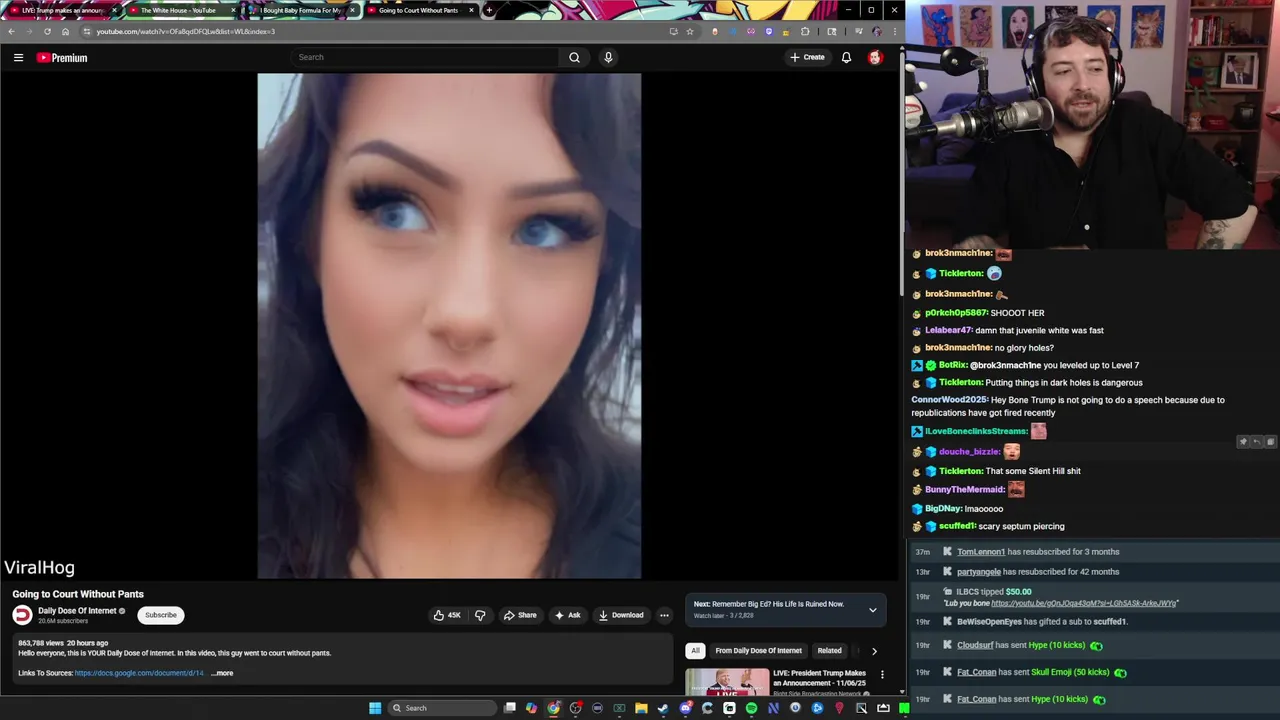This screenshot has width=1280, height=720.
Task: Open File Explorer from the taskbar
Action: (x=641, y=708)
